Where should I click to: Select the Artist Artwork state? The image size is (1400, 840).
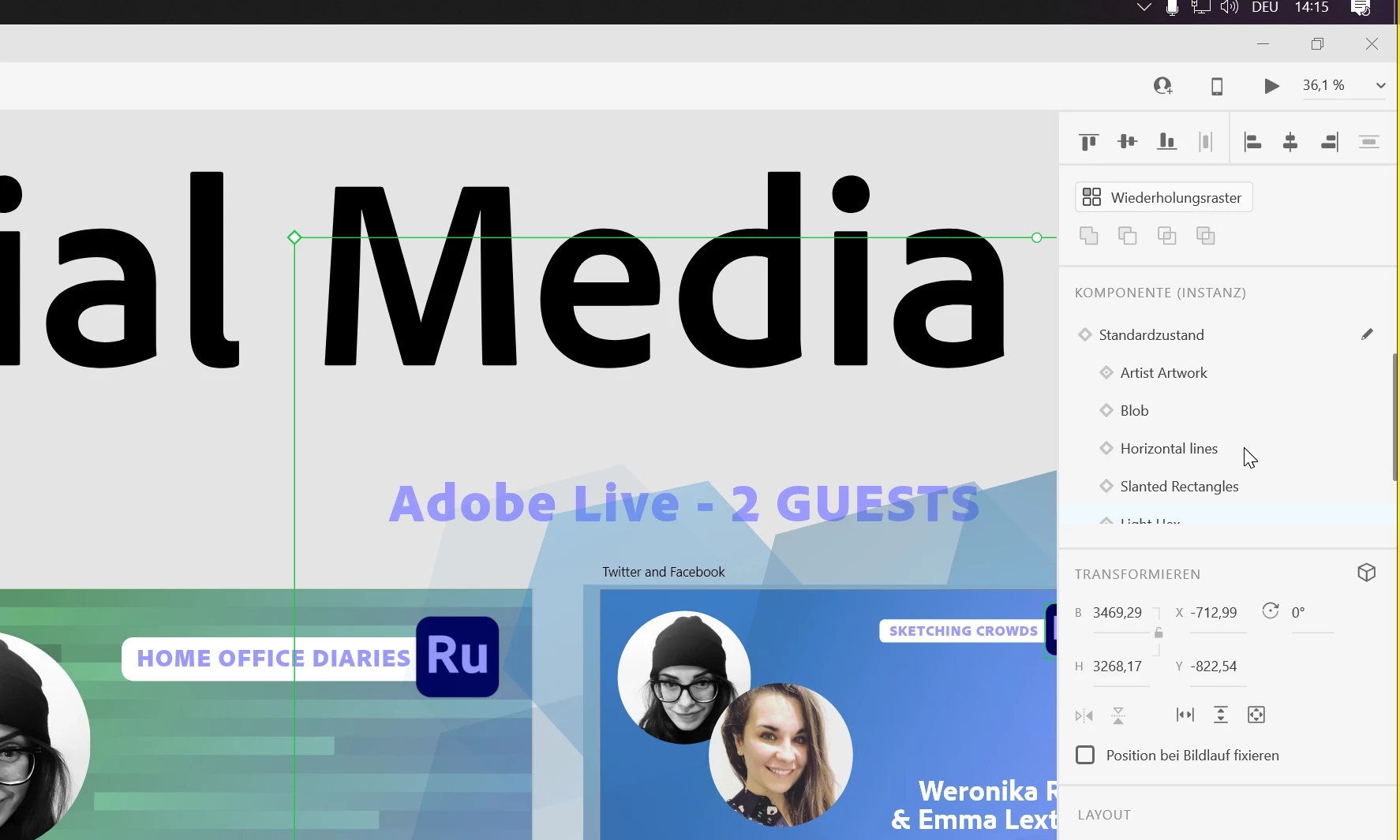(1164, 373)
